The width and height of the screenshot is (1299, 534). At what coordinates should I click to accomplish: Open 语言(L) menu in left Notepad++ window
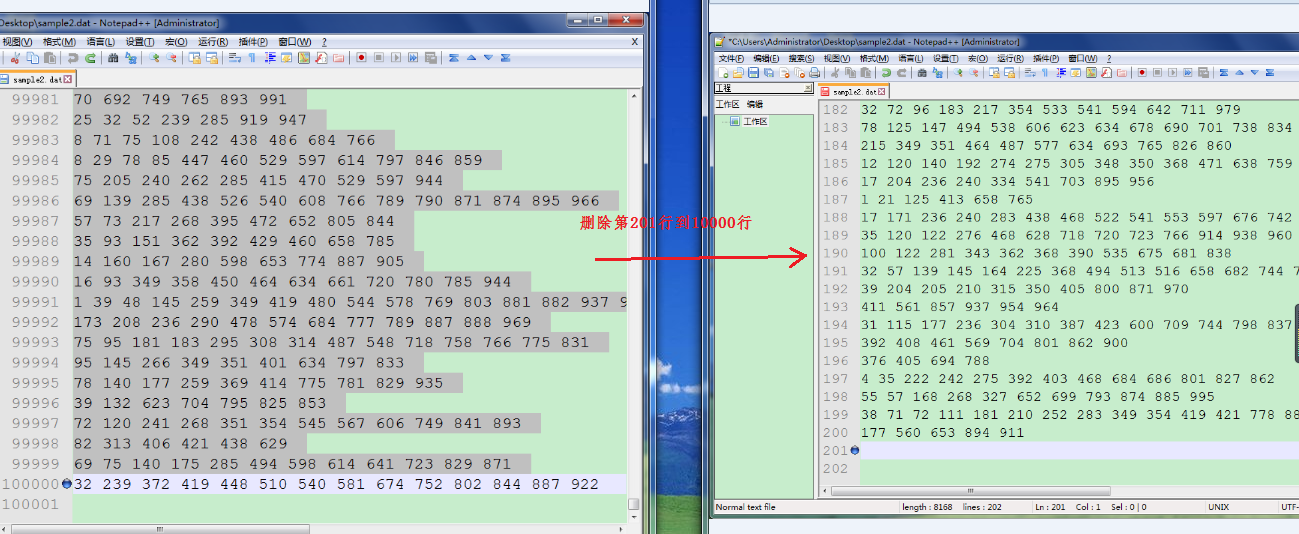click(x=100, y=42)
